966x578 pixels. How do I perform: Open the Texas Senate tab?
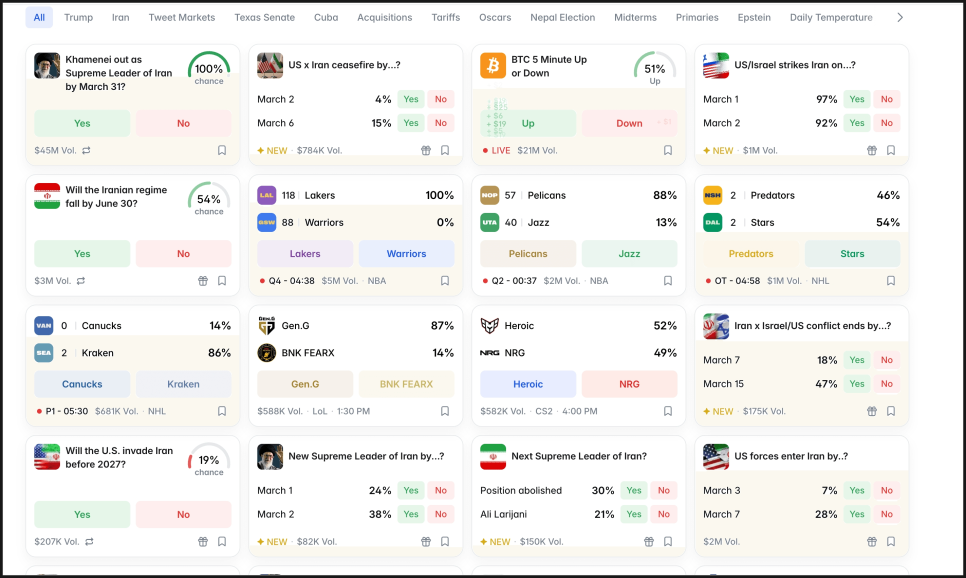(264, 17)
